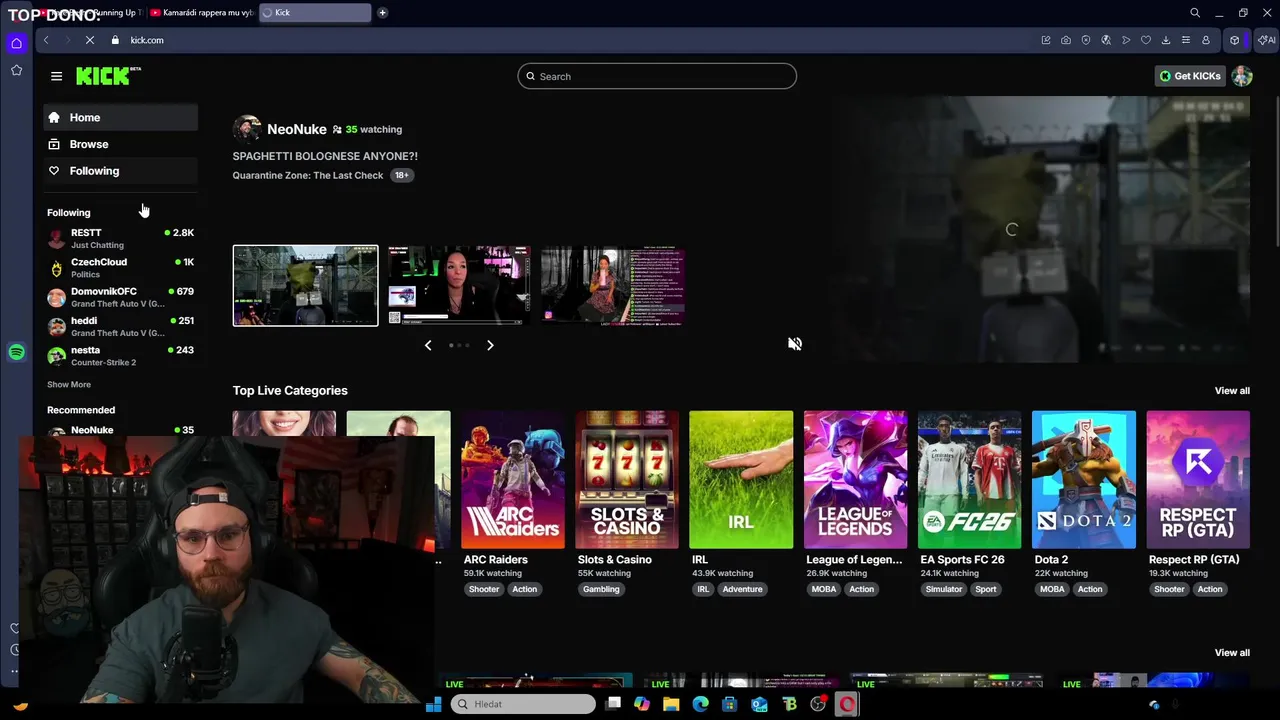The image size is (1280, 720).
Task: Go back in browser history
Action: point(45,40)
